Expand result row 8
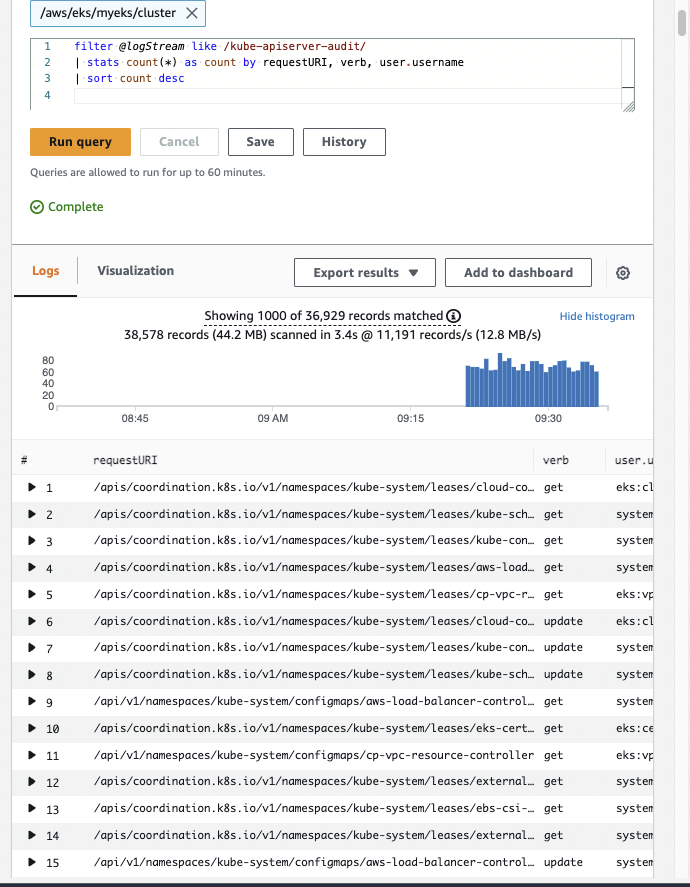Image resolution: width=690 pixels, height=887 pixels. coord(32,674)
